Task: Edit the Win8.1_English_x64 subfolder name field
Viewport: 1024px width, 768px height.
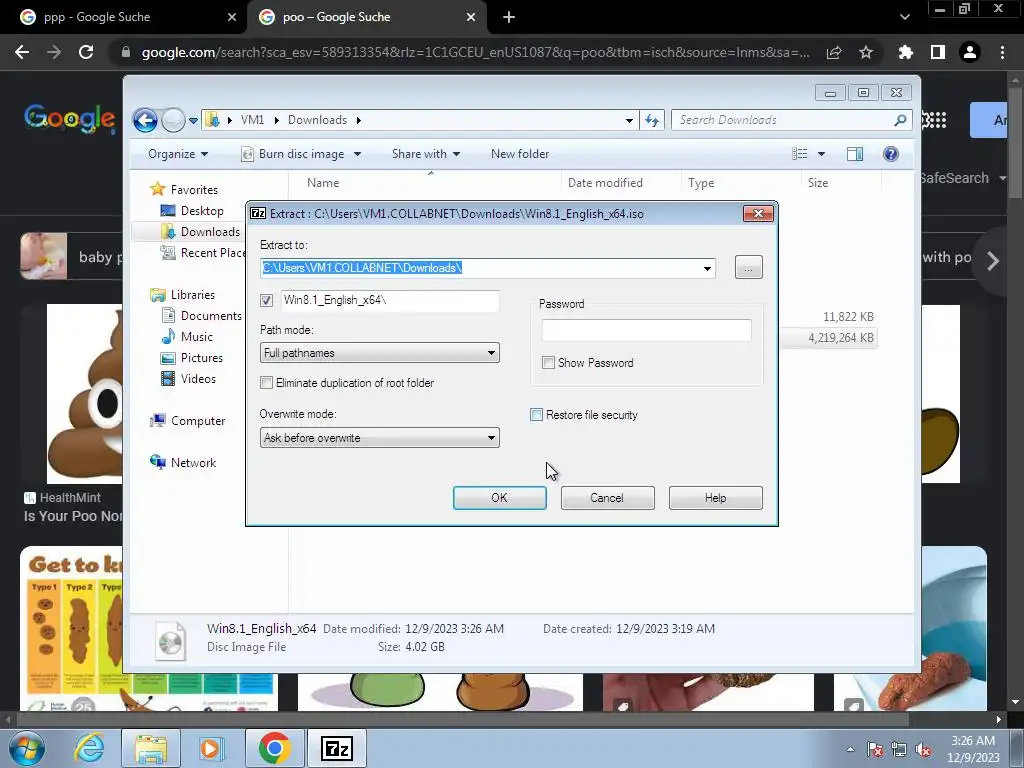Action: coord(390,300)
